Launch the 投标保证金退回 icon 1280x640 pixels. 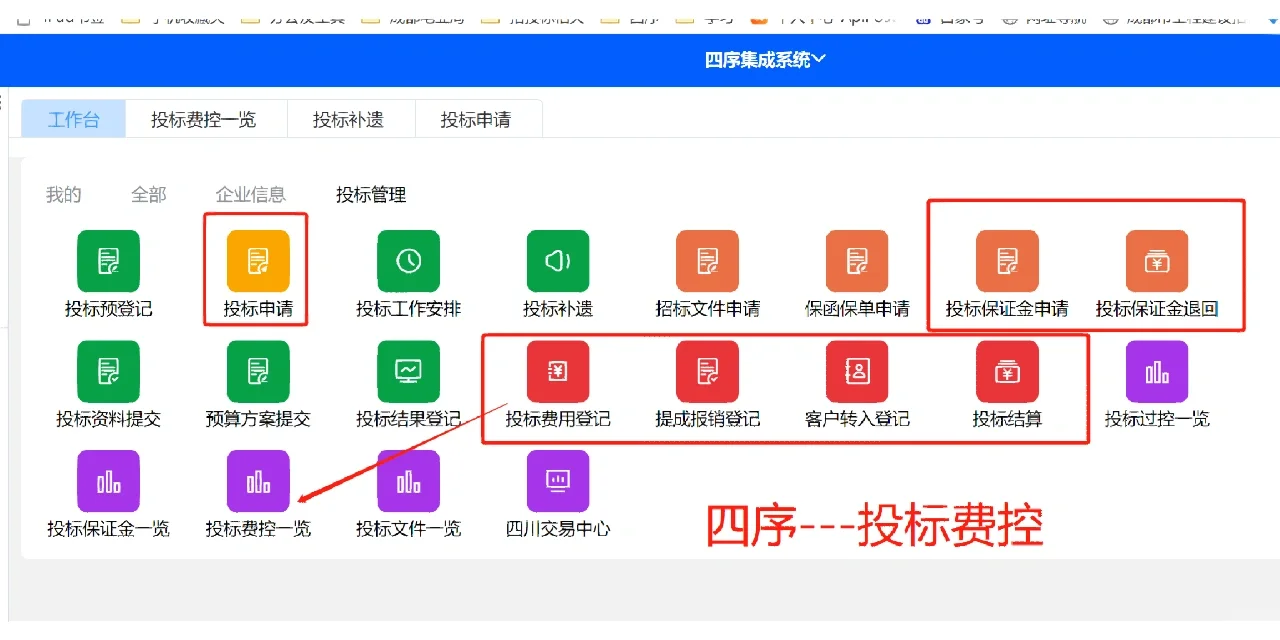[x=1157, y=261]
